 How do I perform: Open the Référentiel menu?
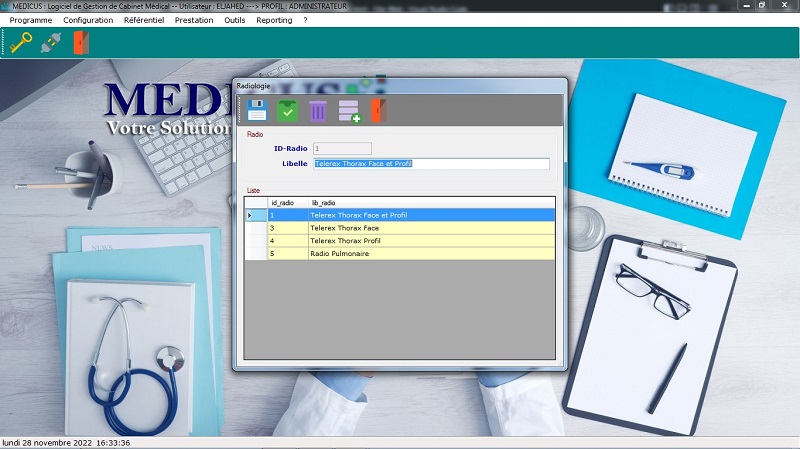[144, 20]
